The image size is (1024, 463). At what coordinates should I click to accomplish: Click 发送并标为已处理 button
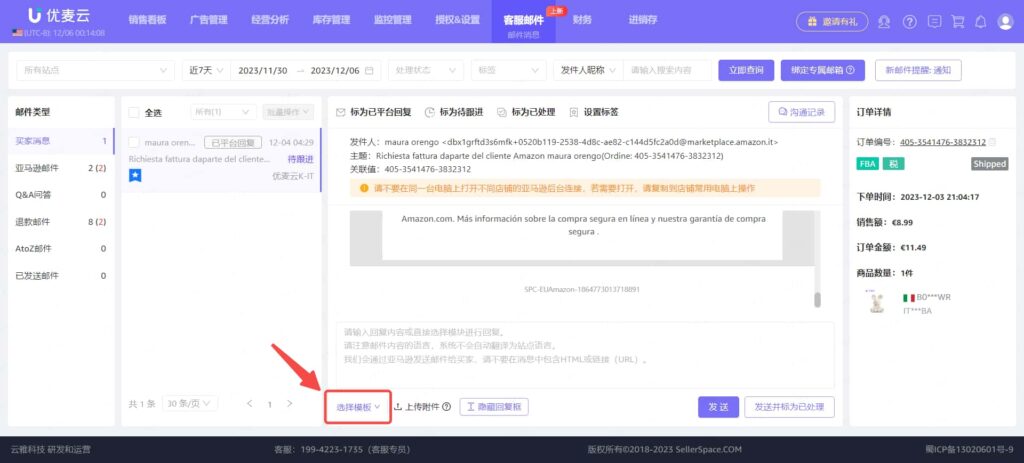pos(790,407)
